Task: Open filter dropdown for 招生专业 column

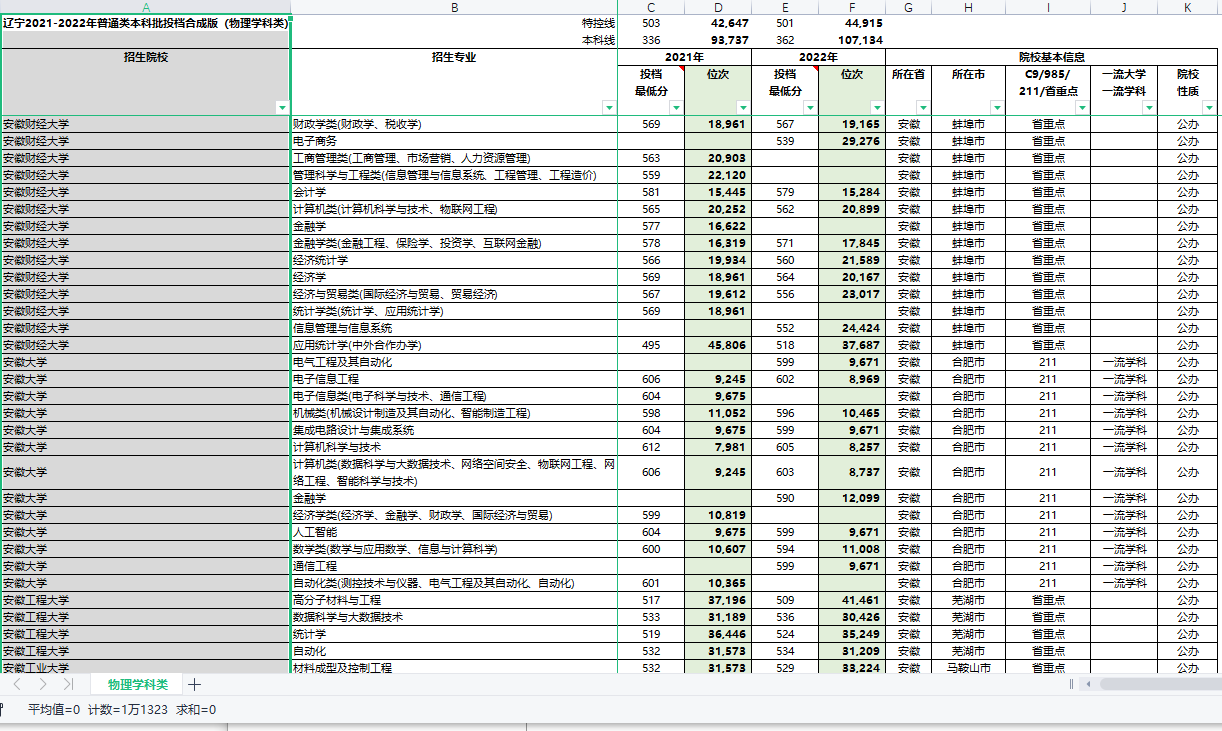Action: pyautogui.click(x=609, y=107)
